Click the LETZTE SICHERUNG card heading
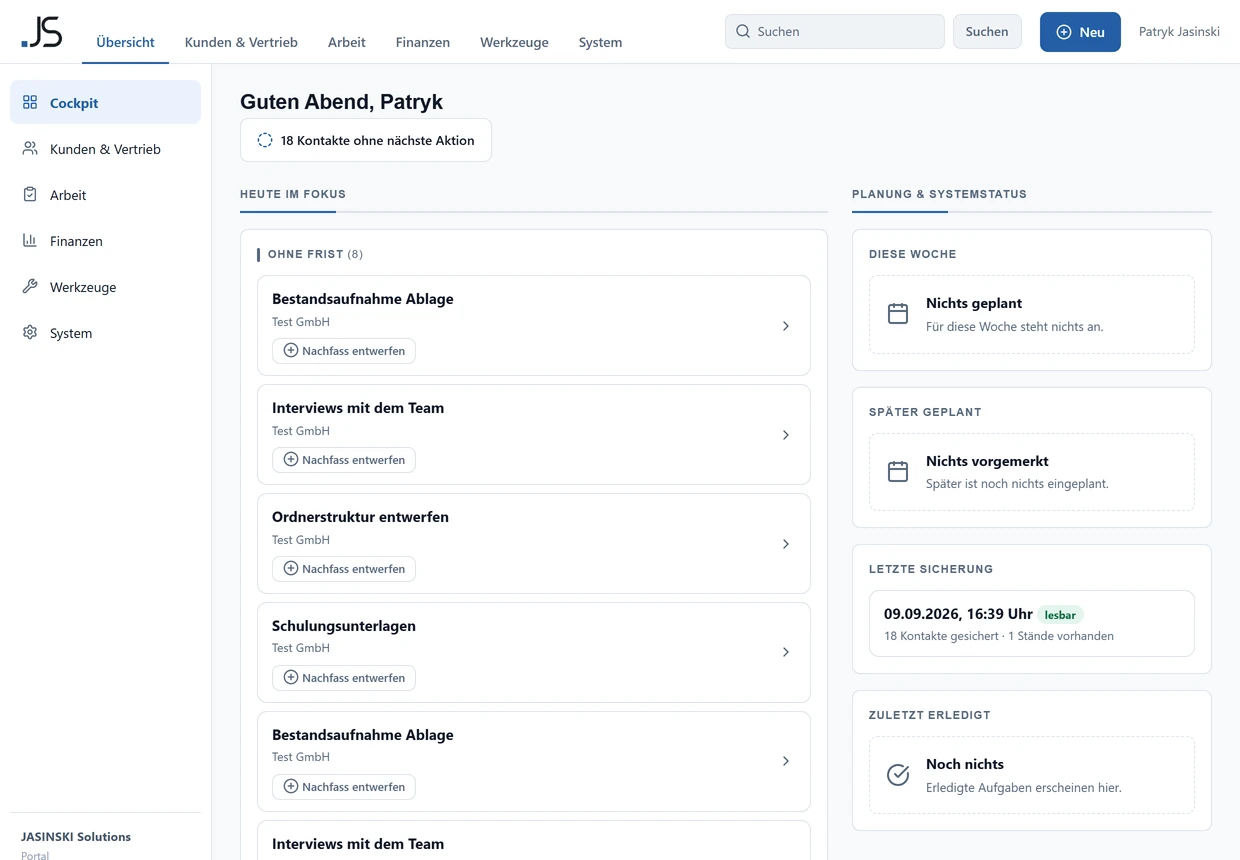 [931, 569]
